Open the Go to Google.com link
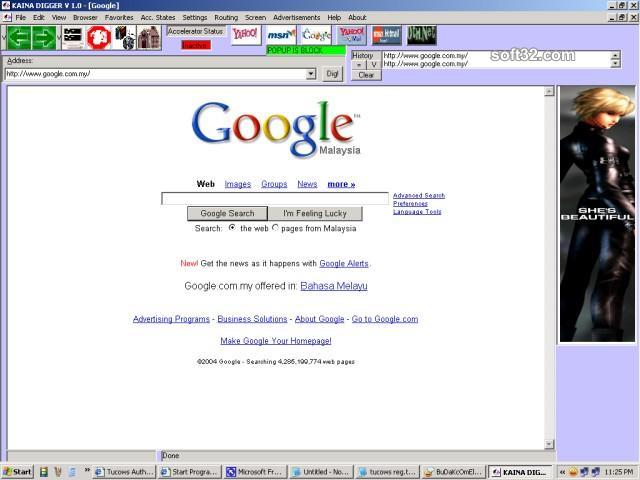 click(385, 319)
